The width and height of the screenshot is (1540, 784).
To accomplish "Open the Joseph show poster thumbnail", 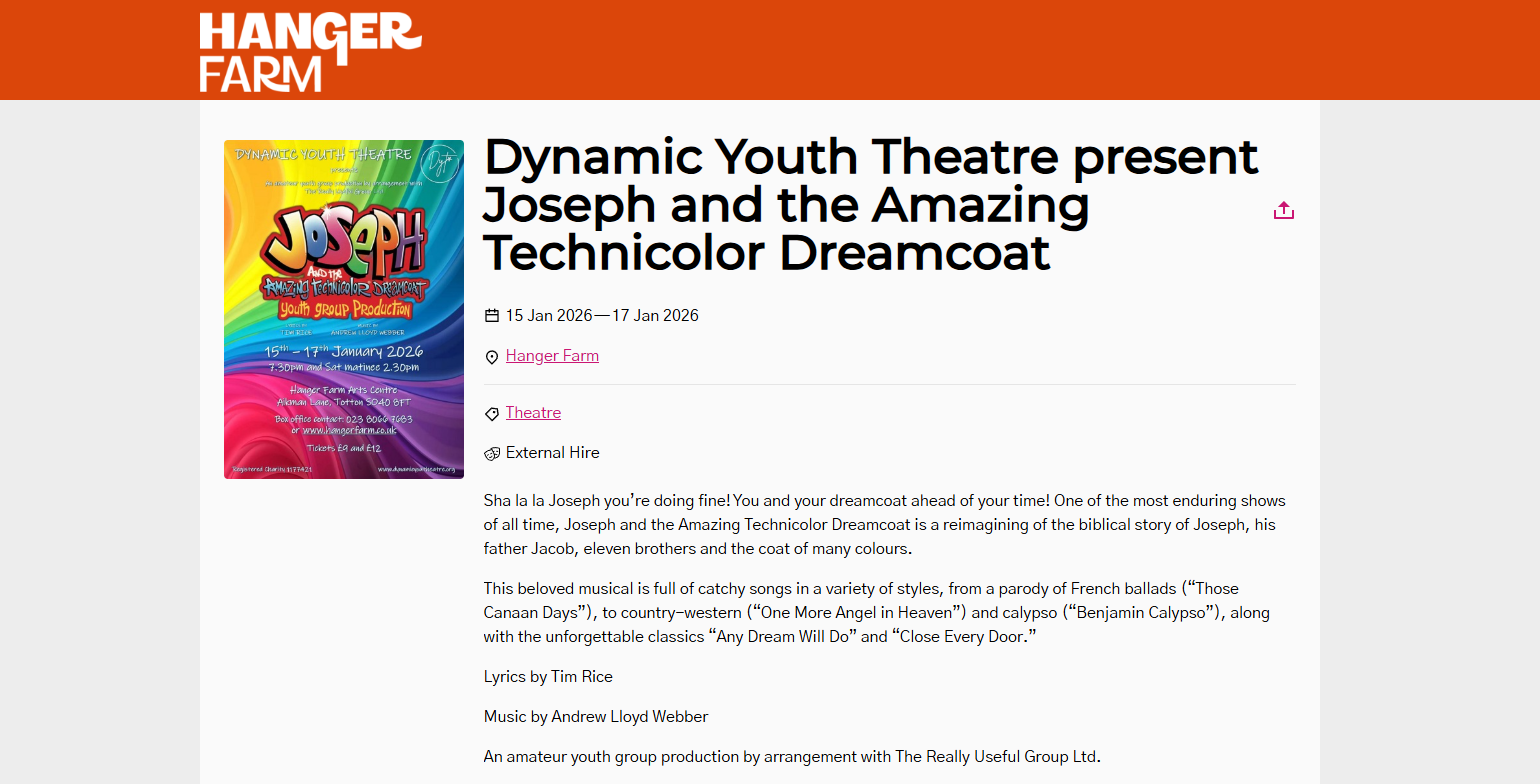I will point(343,309).
